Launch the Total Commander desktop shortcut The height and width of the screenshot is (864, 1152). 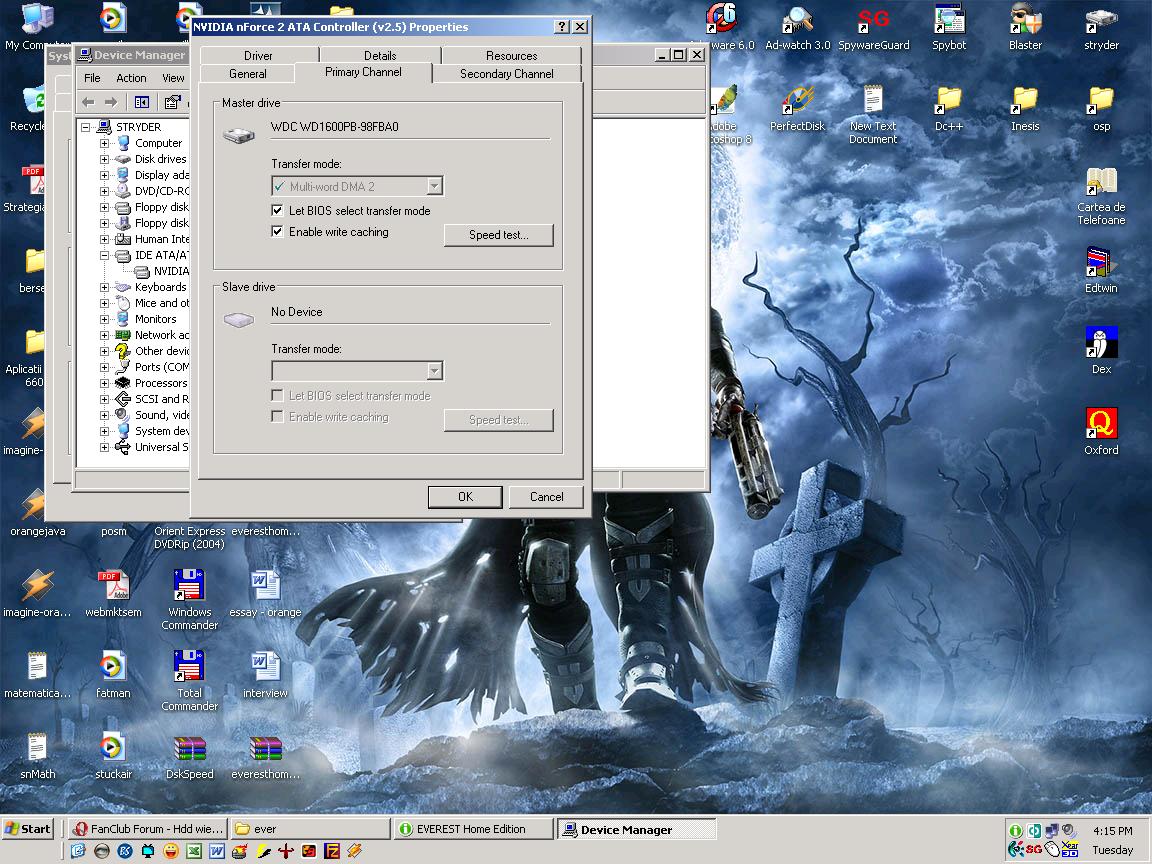coord(190,680)
